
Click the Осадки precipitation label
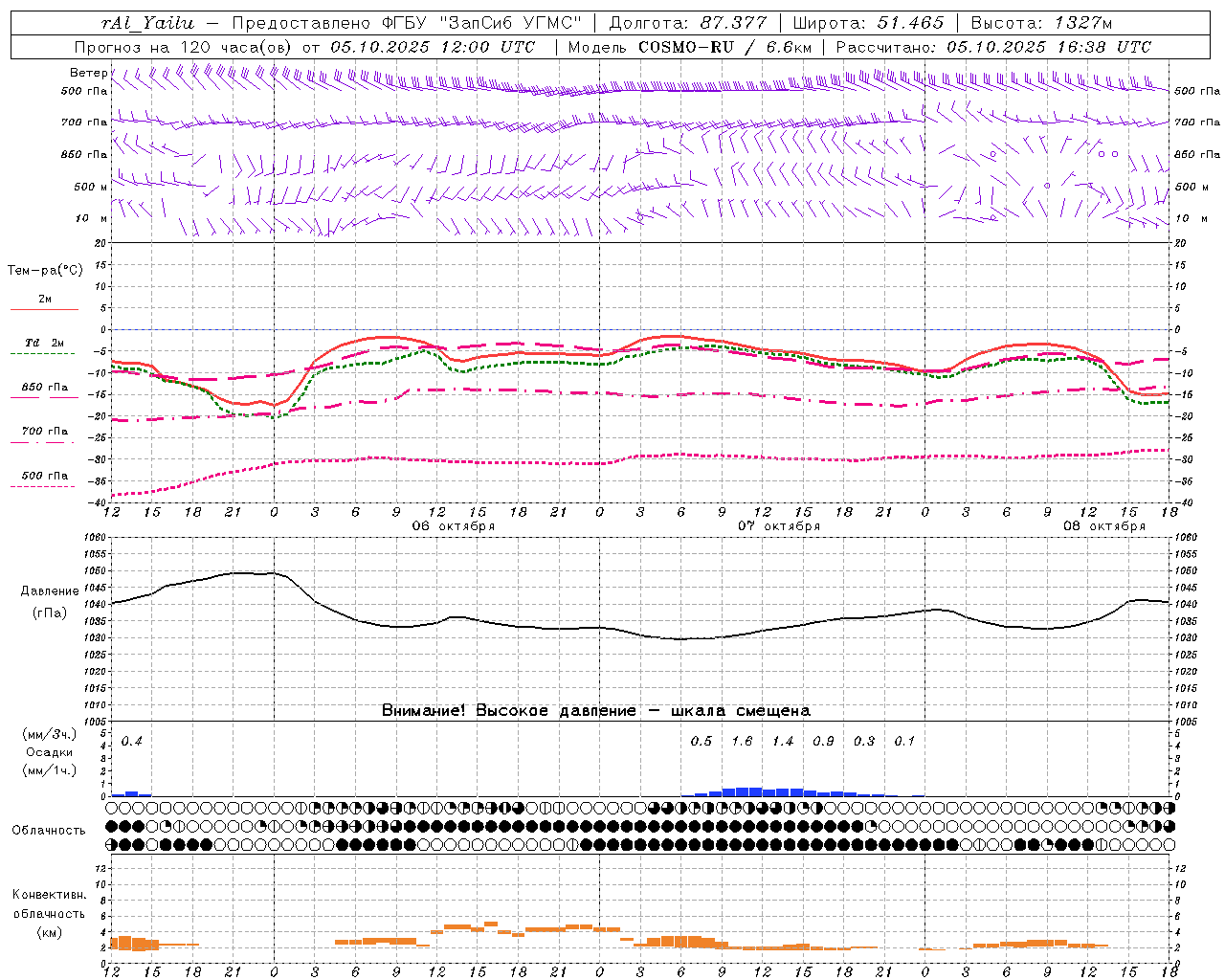click(50, 752)
